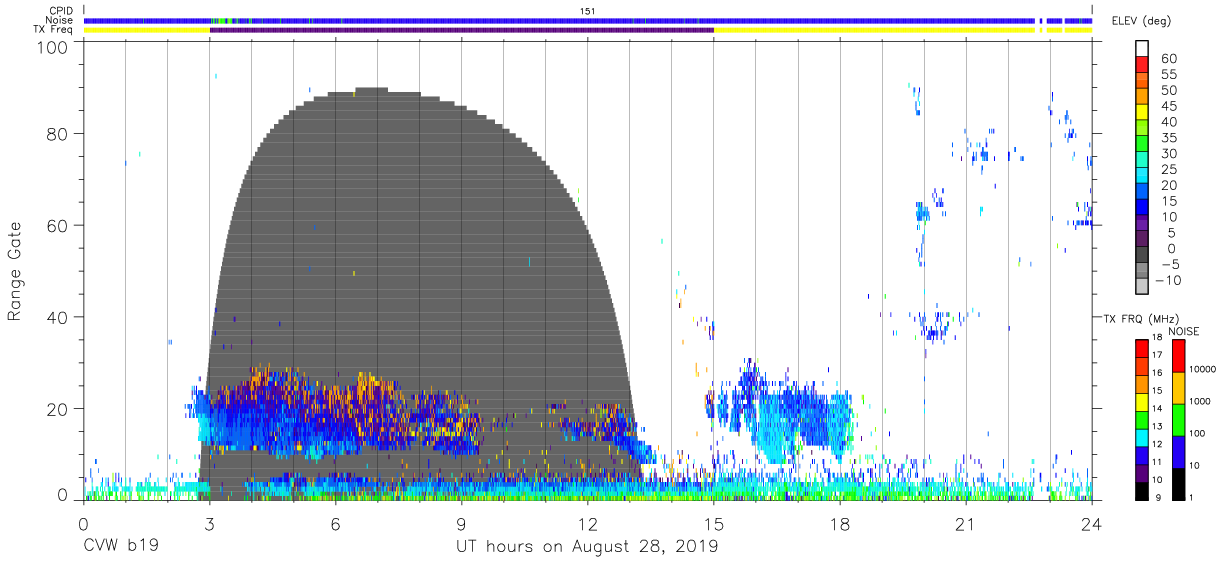Pick the blue 10–100 NOISE color band

point(1178,451)
